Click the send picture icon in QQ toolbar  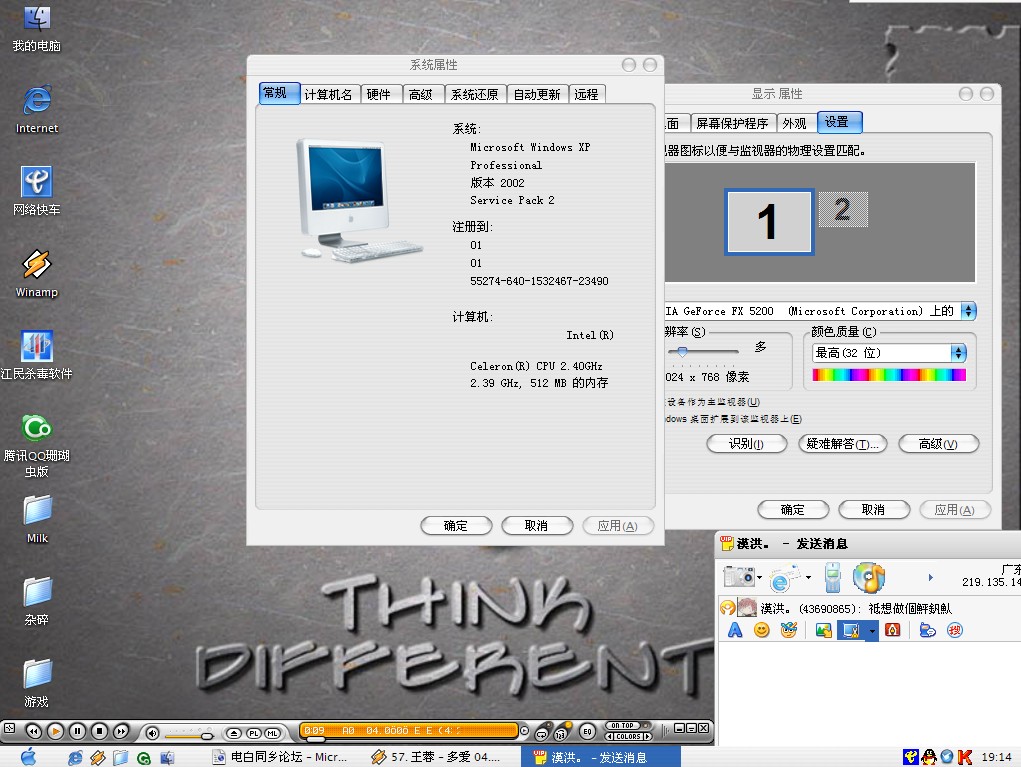[823, 630]
